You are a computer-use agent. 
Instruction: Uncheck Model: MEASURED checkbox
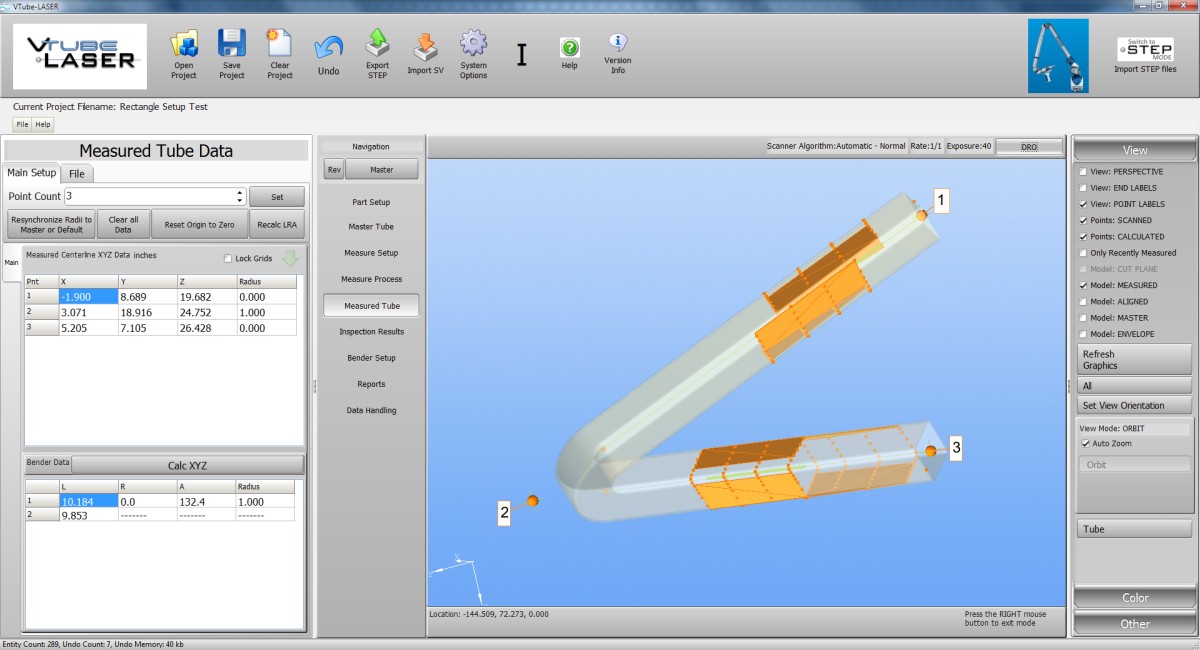tap(1085, 285)
